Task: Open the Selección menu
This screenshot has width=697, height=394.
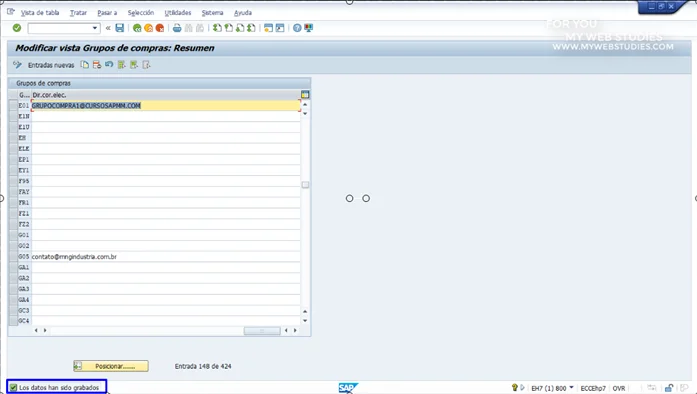Action: pyautogui.click(x=140, y=12)
